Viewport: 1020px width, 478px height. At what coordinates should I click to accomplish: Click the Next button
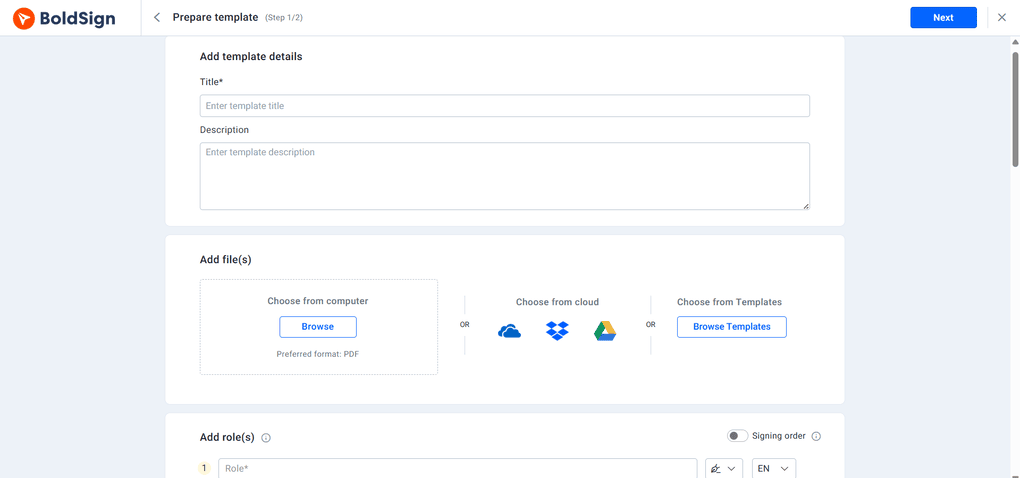coord(943,17)
